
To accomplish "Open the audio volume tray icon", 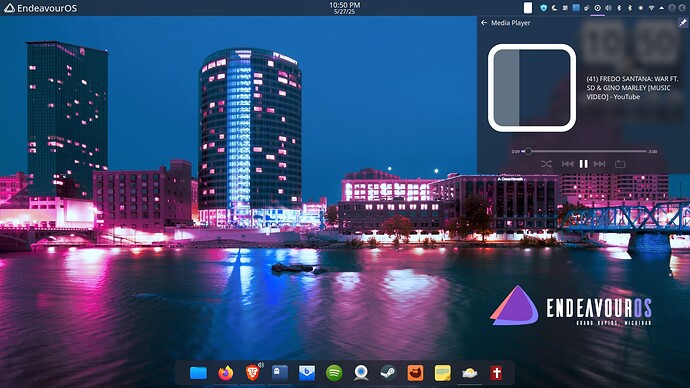I will (x=608, y=8).
